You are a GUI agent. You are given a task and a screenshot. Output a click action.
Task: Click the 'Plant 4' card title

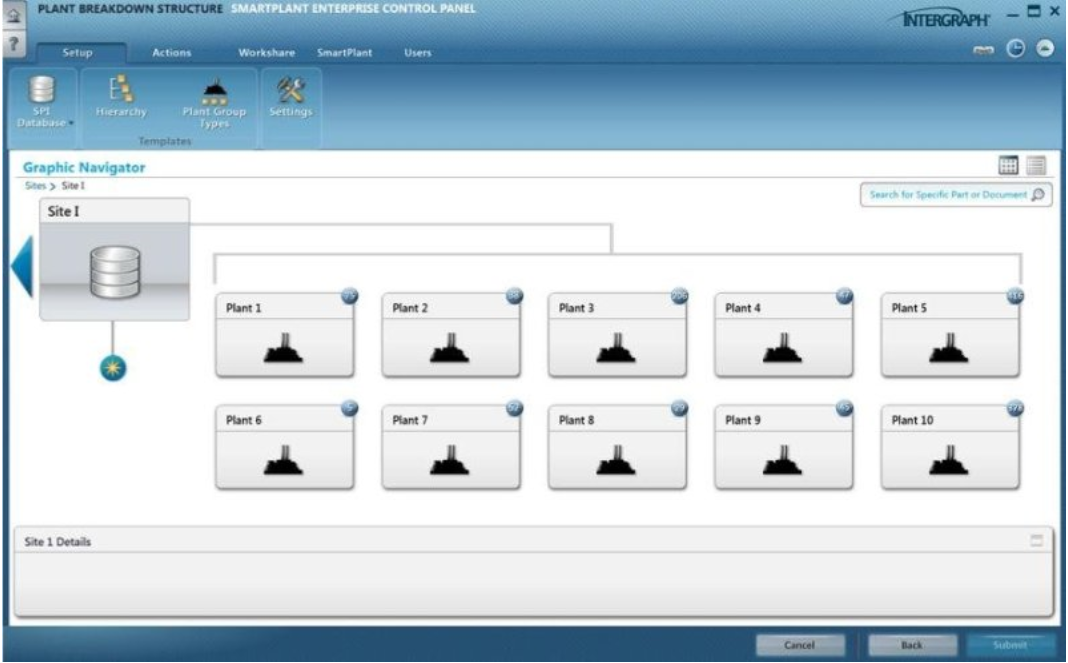(x=743, y=308)
